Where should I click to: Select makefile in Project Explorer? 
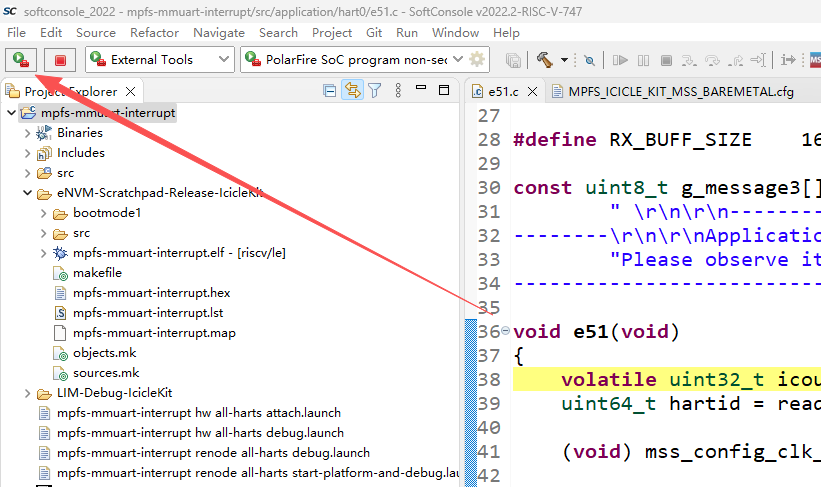point(97,273)
